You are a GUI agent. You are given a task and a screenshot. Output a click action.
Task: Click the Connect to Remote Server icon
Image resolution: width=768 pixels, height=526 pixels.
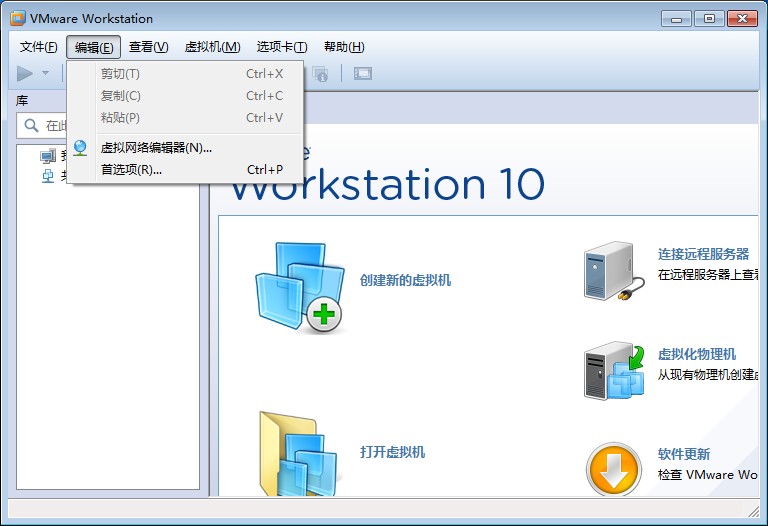(614, 271)
